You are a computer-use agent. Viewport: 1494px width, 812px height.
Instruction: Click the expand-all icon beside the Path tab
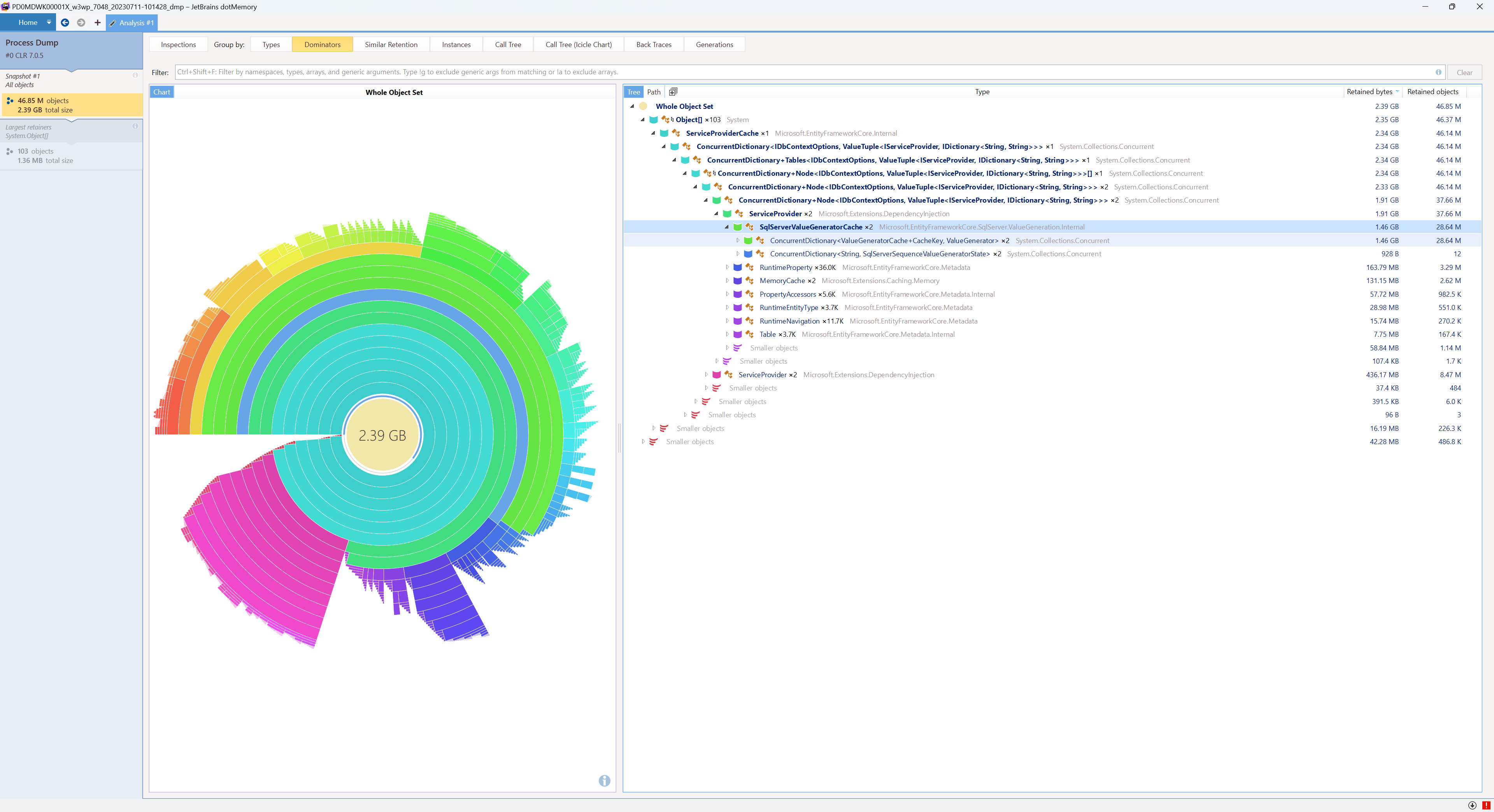pyautogui.click(x=673, y=91)
